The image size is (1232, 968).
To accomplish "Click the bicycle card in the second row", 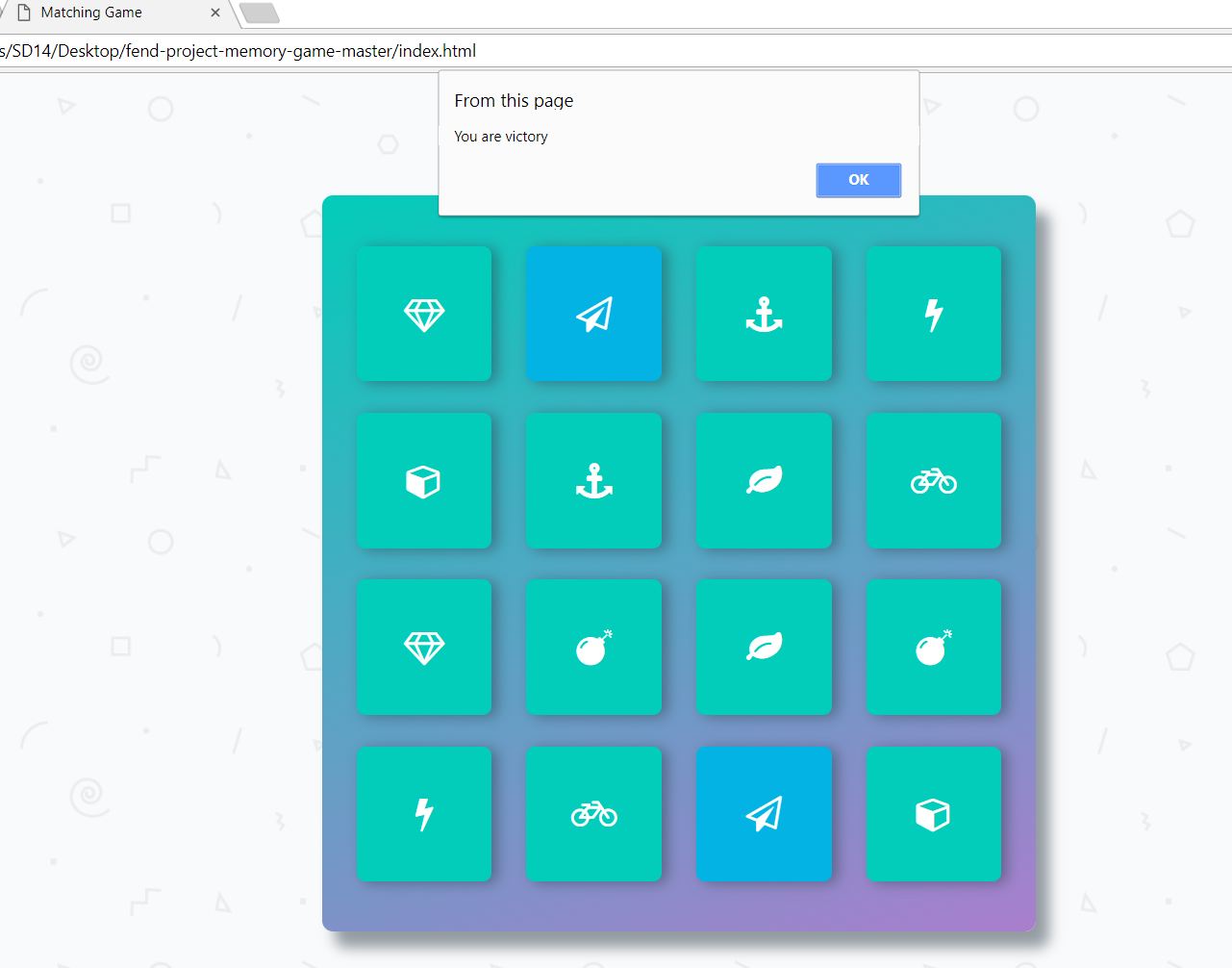I will tap(934, 481).
